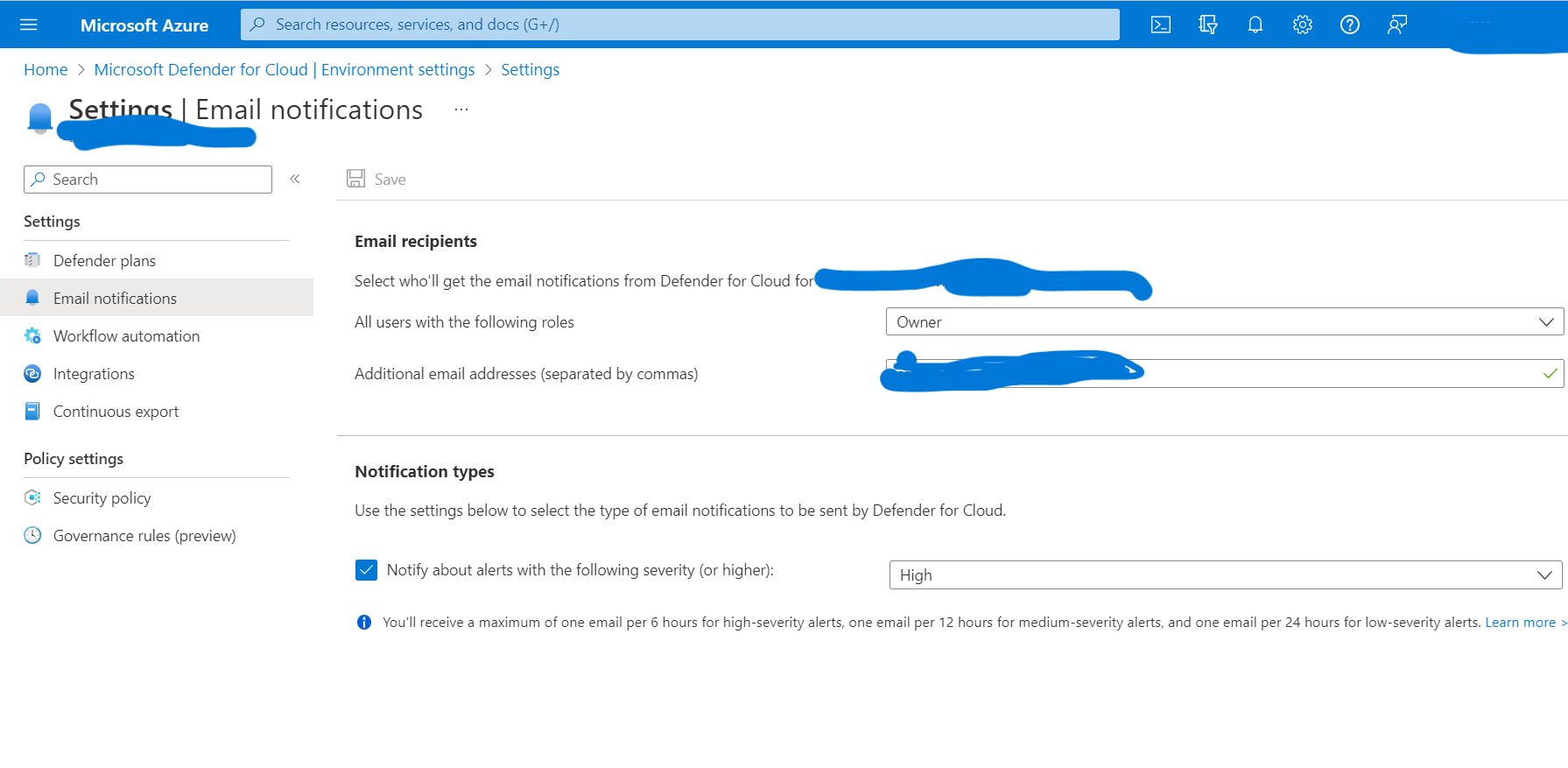Open the Settings breadcrumb link
This screenshot has height=768, width=1568.
coord(530,69)
